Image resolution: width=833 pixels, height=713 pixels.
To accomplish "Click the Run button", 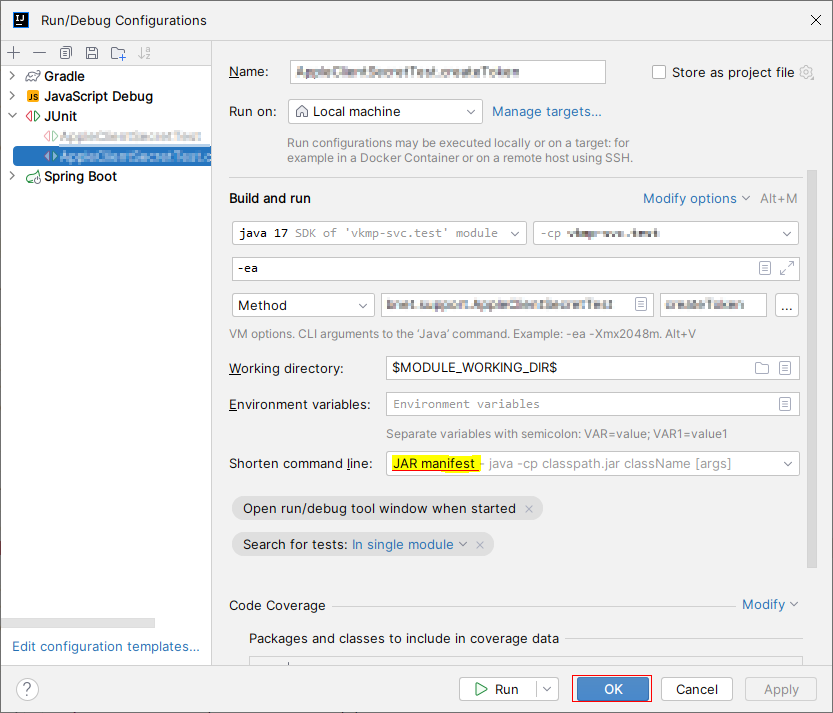I will (x=497, y=690).
